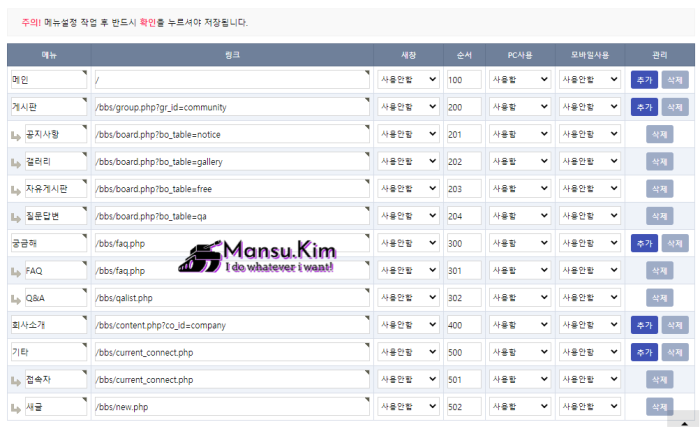
Task: Click the sub-menu arrow icon beside FAQ
Action: click(x=16, y=272)
